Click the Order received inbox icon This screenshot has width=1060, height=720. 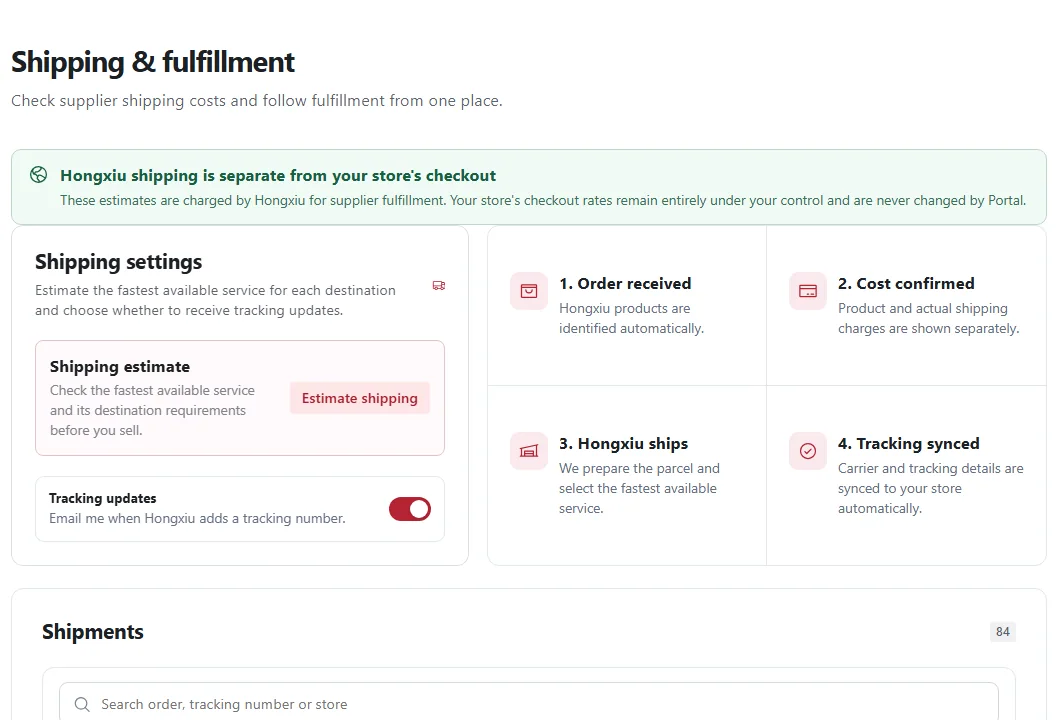tap(529, 291)
